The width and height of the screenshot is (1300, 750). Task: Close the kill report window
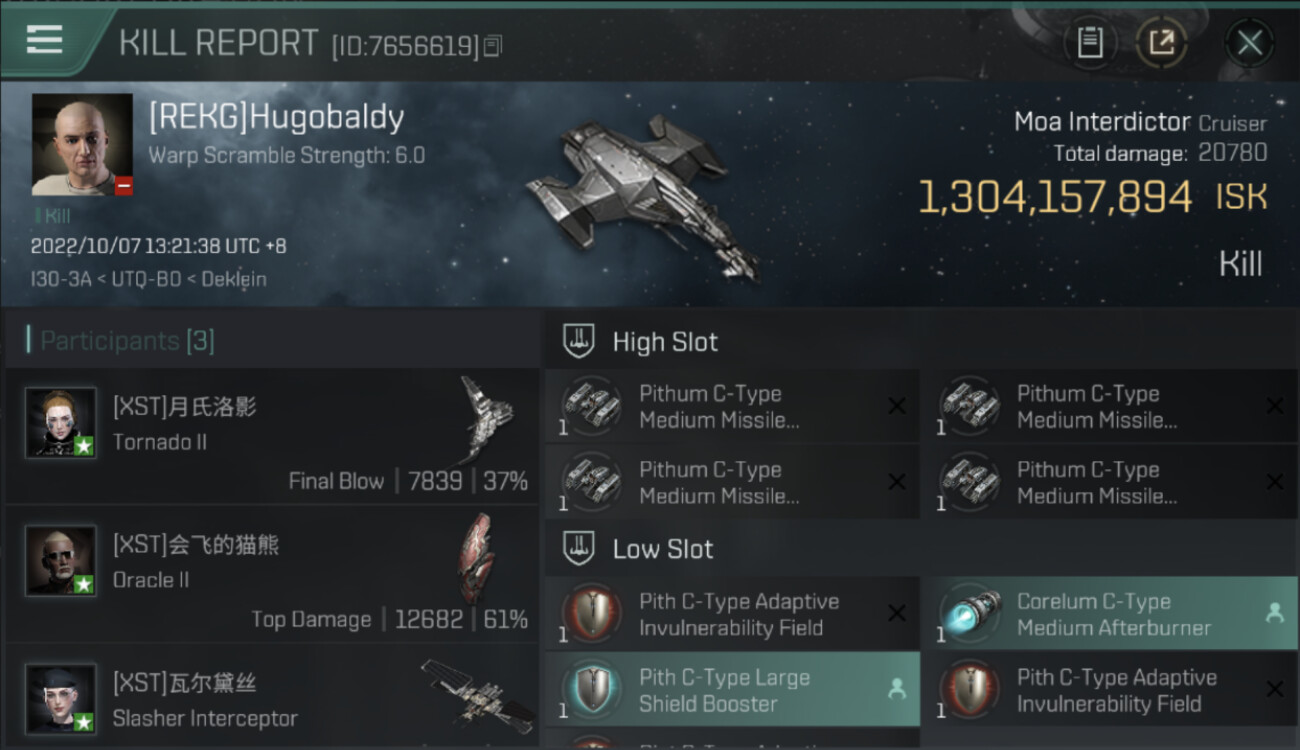[x=1249, y=42]
